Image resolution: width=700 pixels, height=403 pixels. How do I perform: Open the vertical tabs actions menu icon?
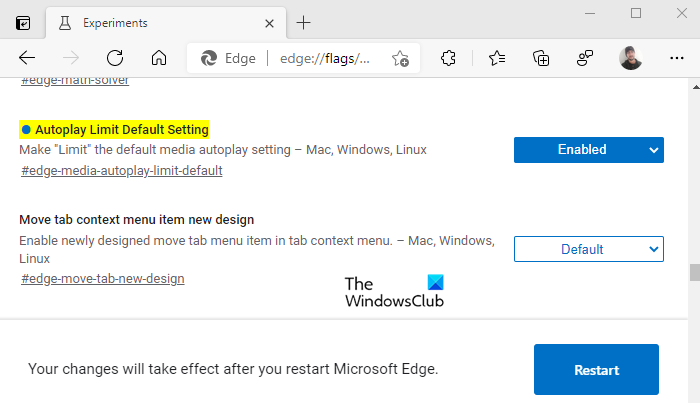[23, 22]
